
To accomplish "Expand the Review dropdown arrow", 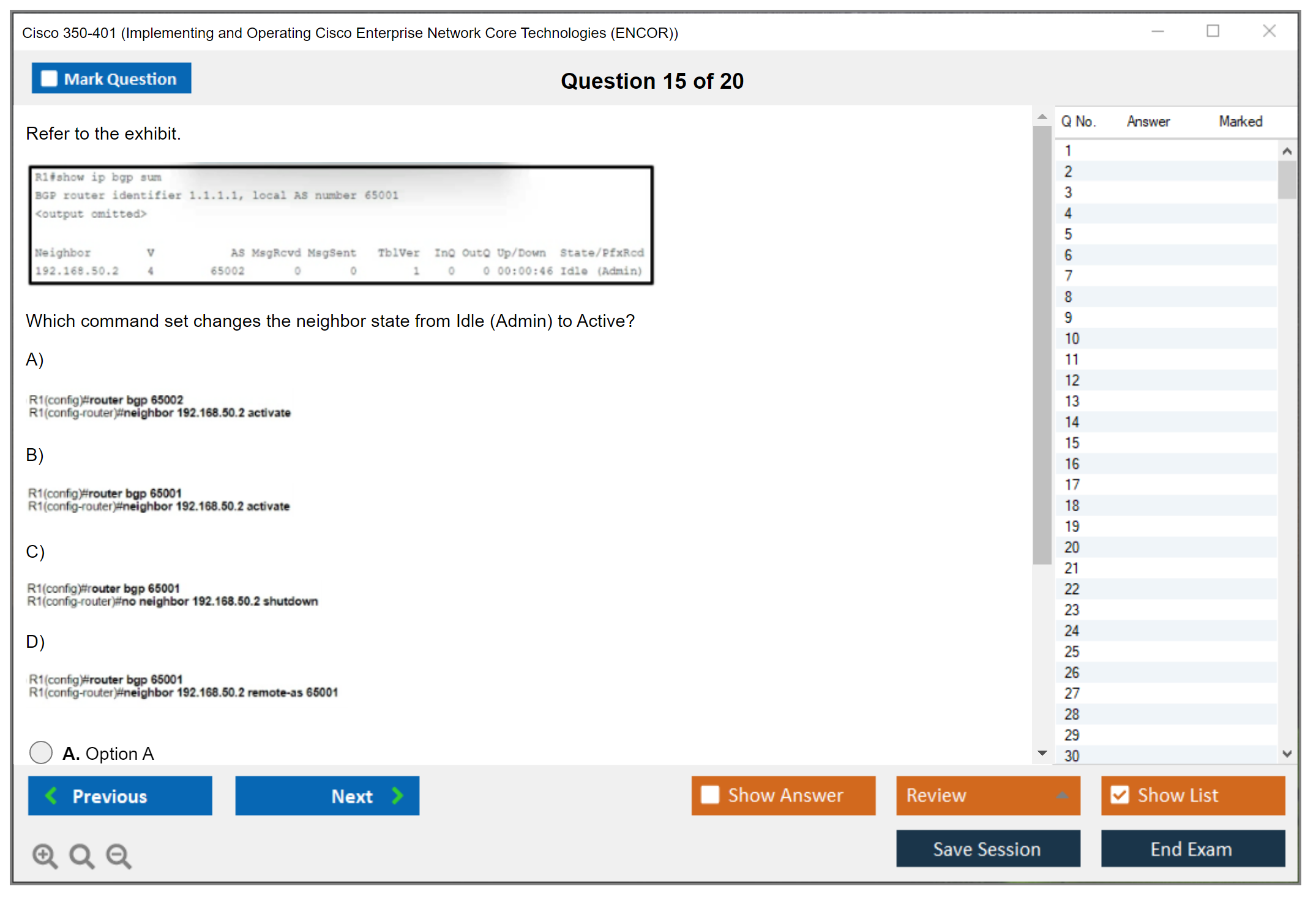I will (1062, 795).
